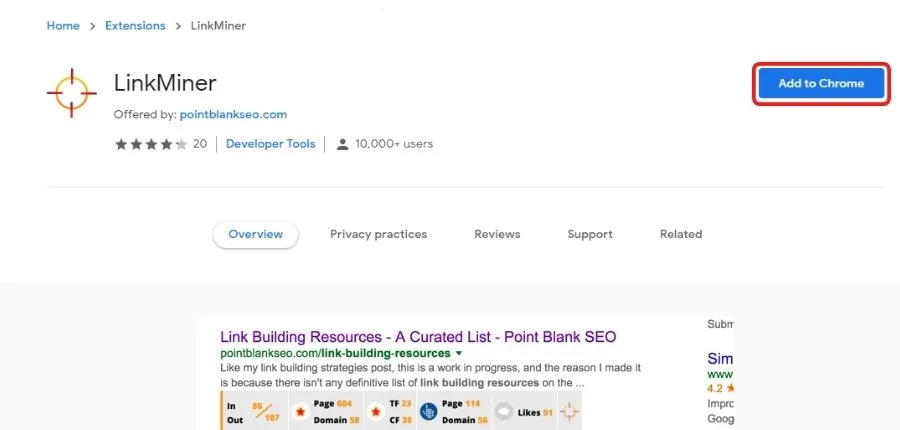Click the Add to Chrome button

pyautogui.click(x=821, y=83)
